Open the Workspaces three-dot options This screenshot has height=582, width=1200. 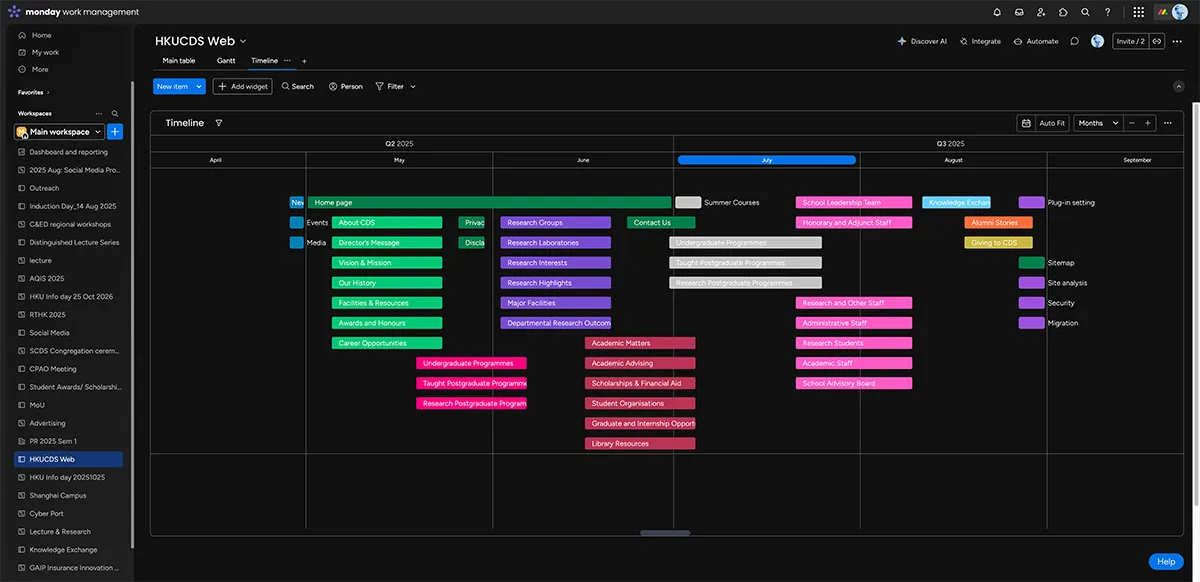coord(99,113)
